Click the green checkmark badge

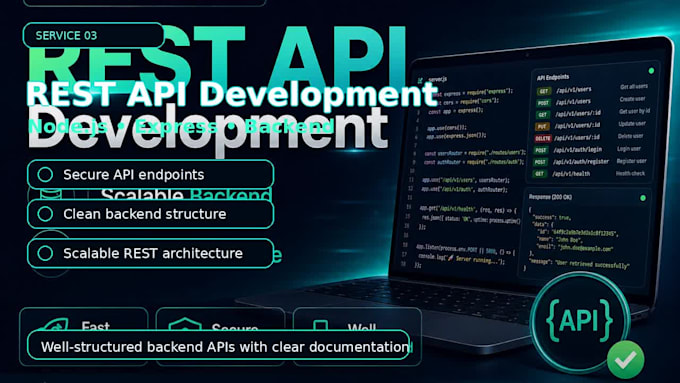coord(625,360)
